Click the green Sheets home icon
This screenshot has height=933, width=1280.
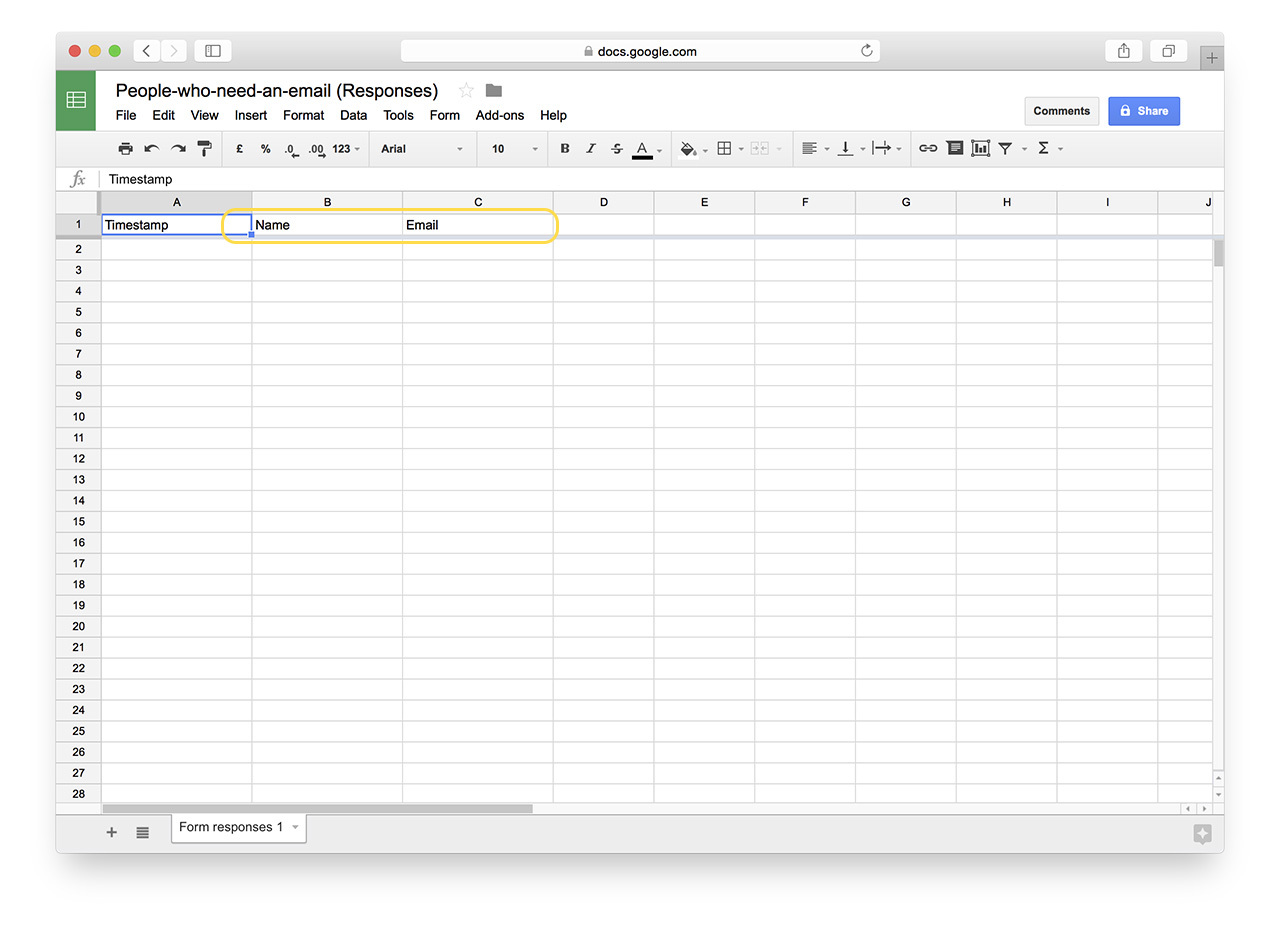pyautogui.click(x=76, y=100)
